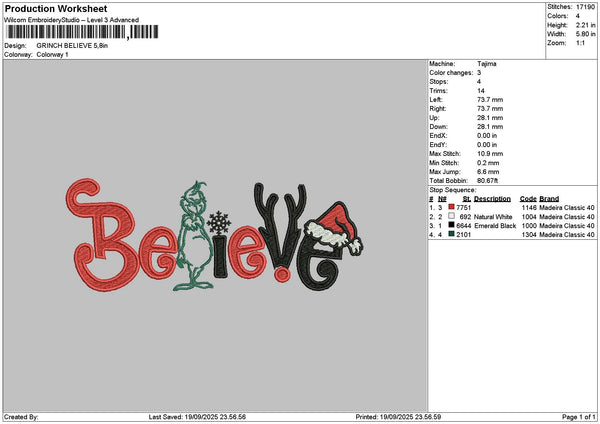Click the 'Colorway 1' value
This screenshot has width=600, height=424.
point(52,55)
